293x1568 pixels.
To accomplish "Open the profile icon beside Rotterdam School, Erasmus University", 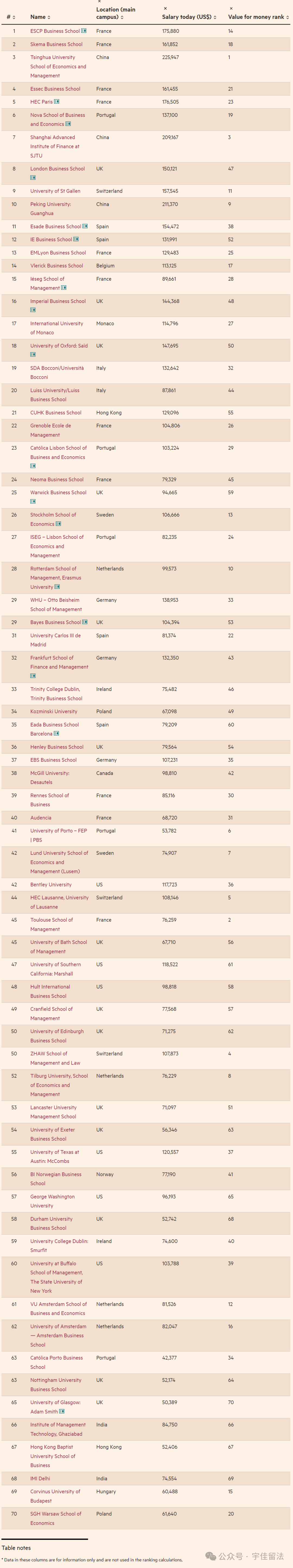I will 57,587.
